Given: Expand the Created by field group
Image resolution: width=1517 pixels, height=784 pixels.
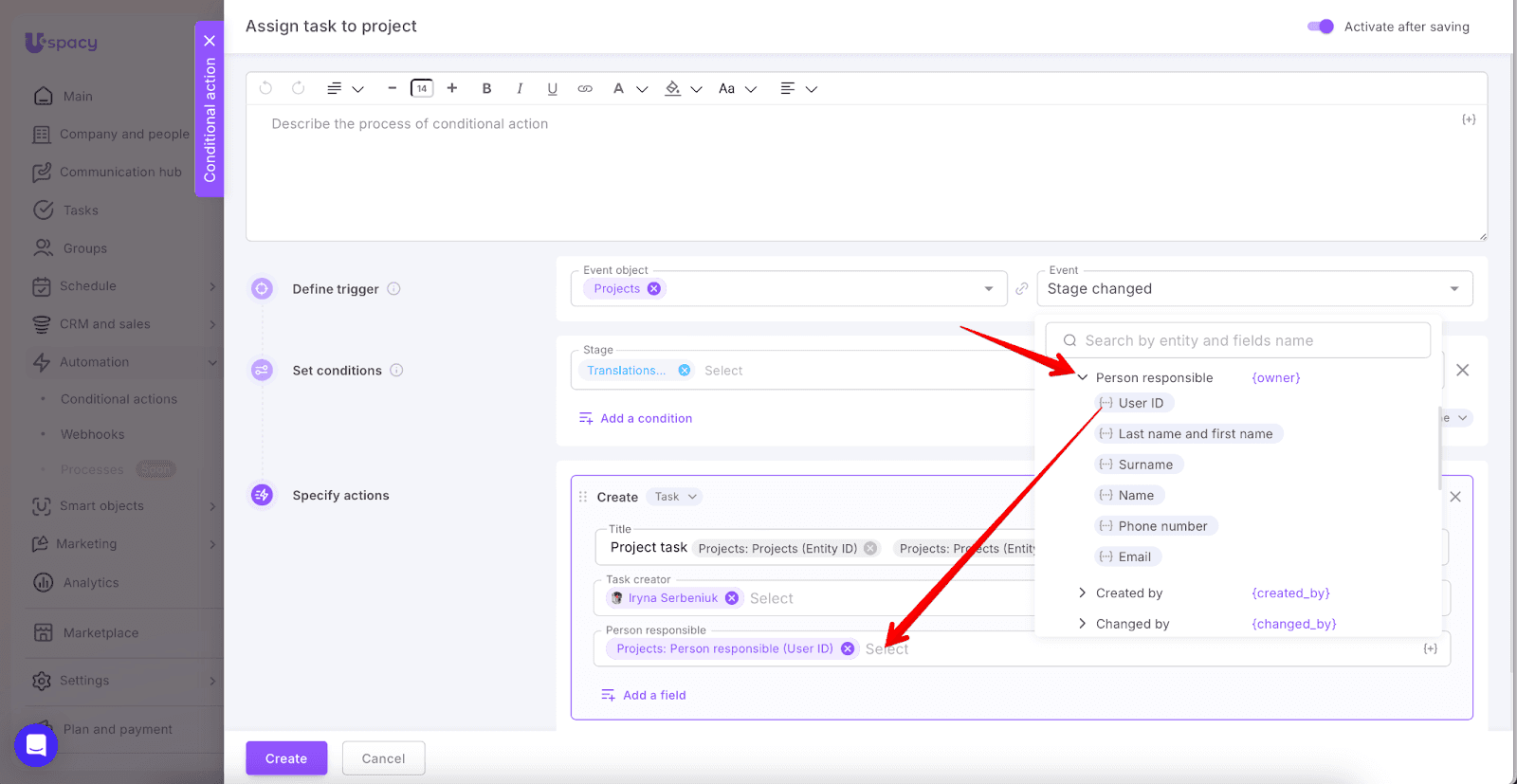Looking at the screenshot, I should pos(1082,593).
